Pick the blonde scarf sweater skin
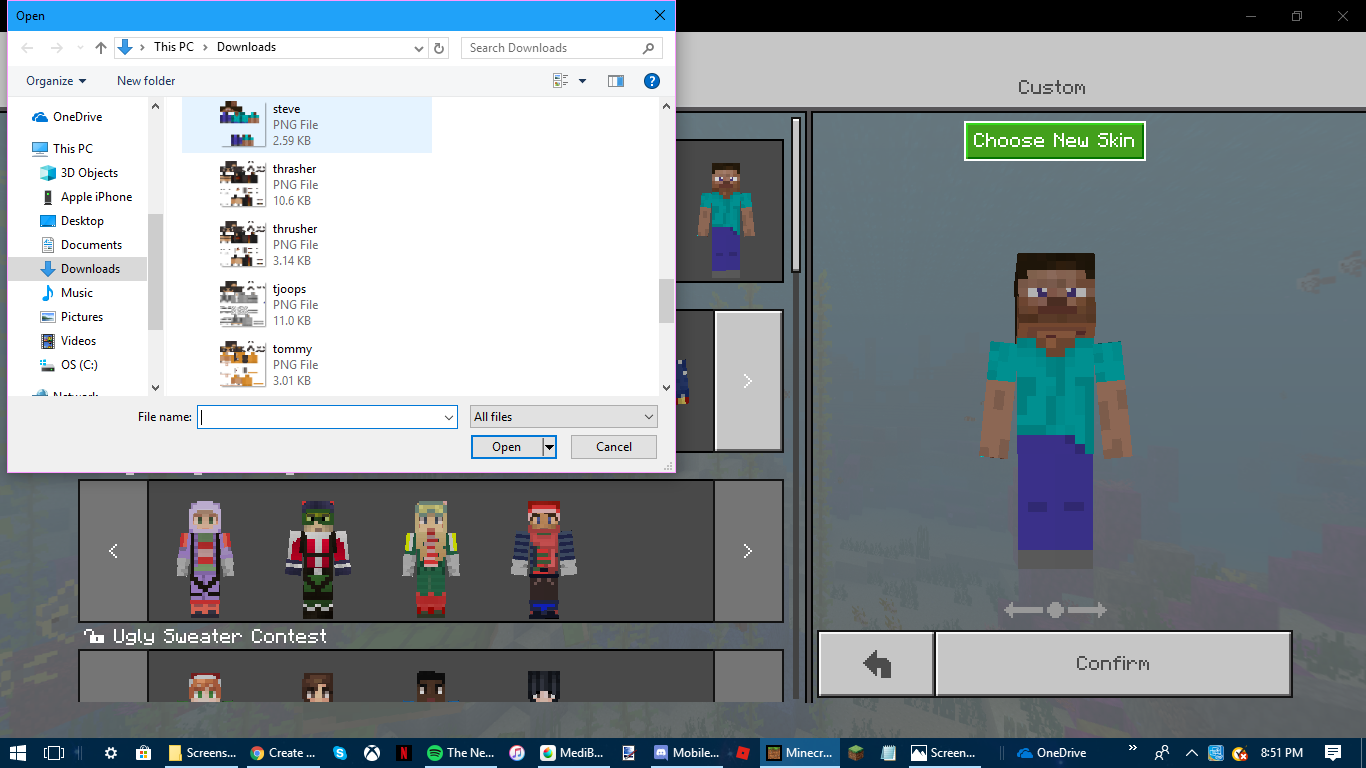 431,558
